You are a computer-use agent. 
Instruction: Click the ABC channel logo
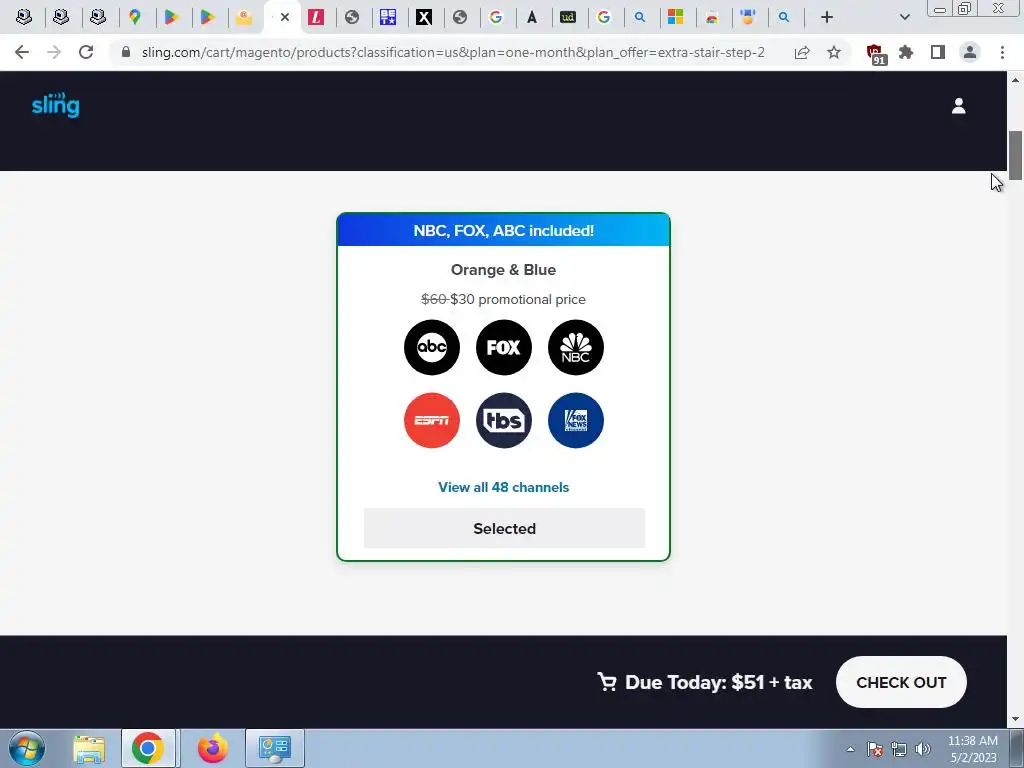pos(432,347)
